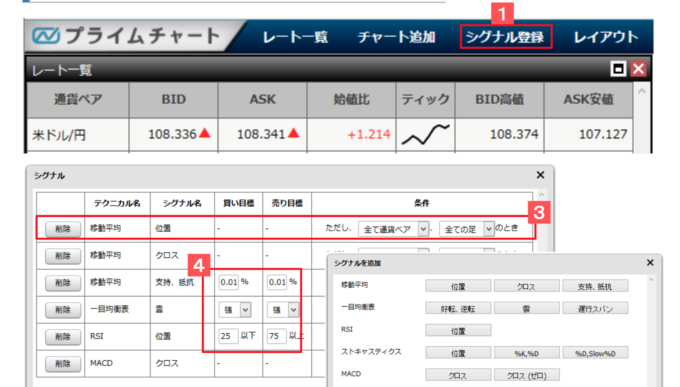Viewport: 680px width, 387px height.
Task: Open the レート一覧 menu item
Action: (x=295, y=37)
